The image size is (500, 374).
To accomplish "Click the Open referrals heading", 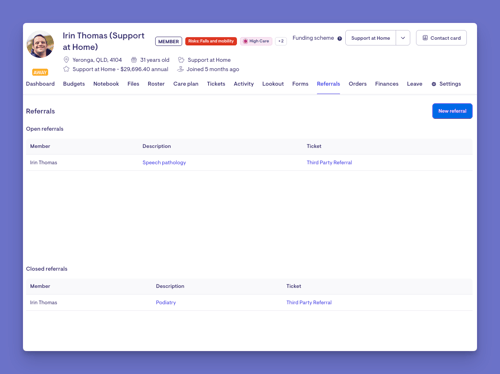I will coord(45,129).
